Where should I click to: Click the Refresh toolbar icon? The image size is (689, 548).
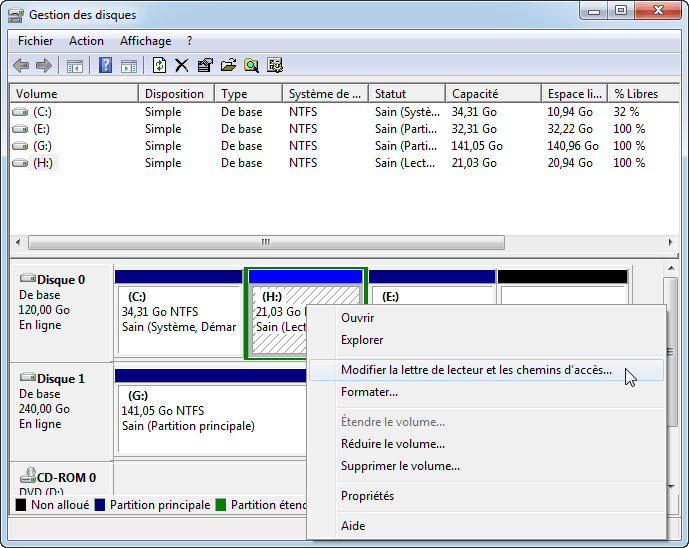(159, 65)
